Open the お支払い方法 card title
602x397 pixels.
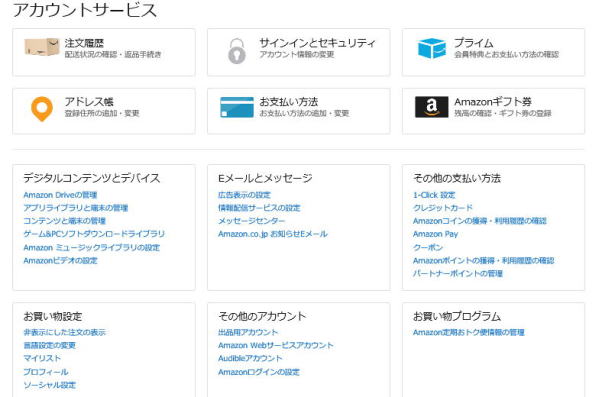(288, 102)
